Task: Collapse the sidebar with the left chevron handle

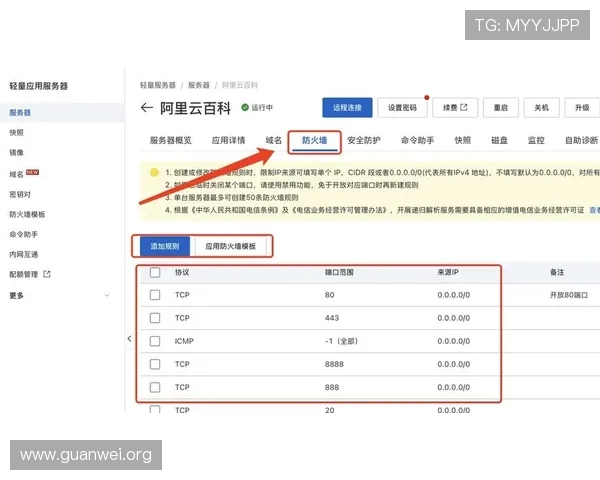Action: [129, 338]
